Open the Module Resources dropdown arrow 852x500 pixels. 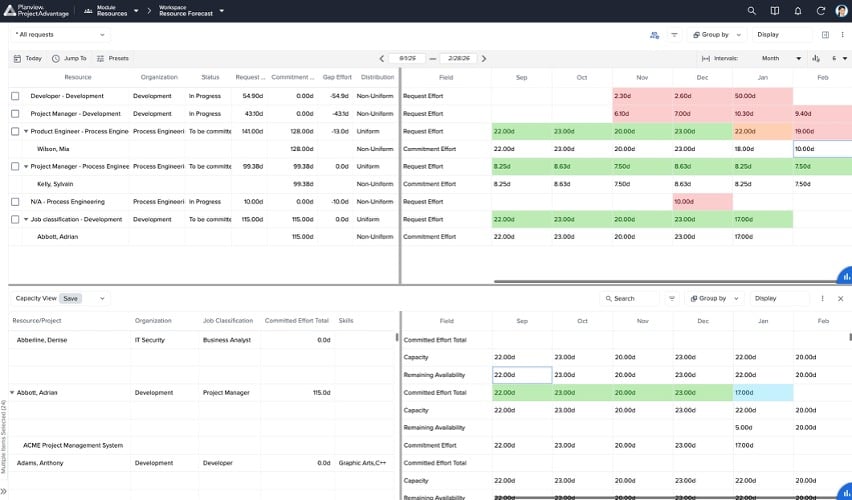pyautogui.click(x=136, y=11)
